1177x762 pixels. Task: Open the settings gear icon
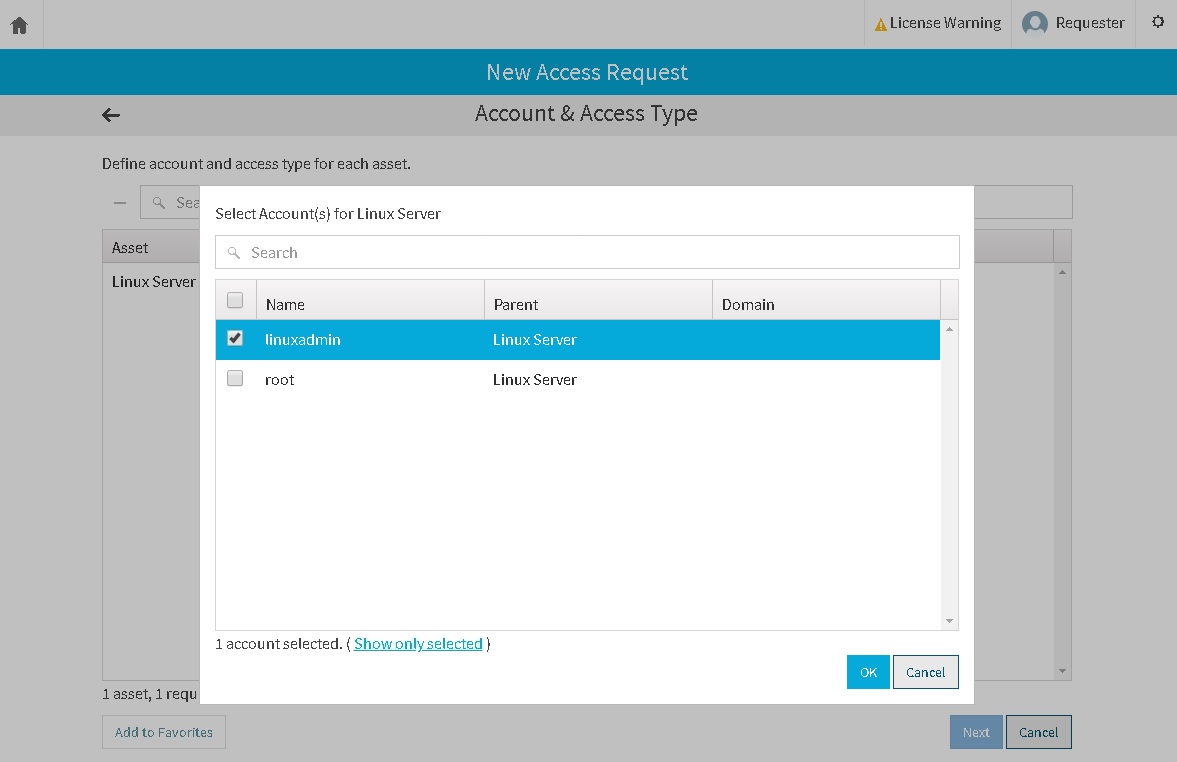[x=1158, y=22]
